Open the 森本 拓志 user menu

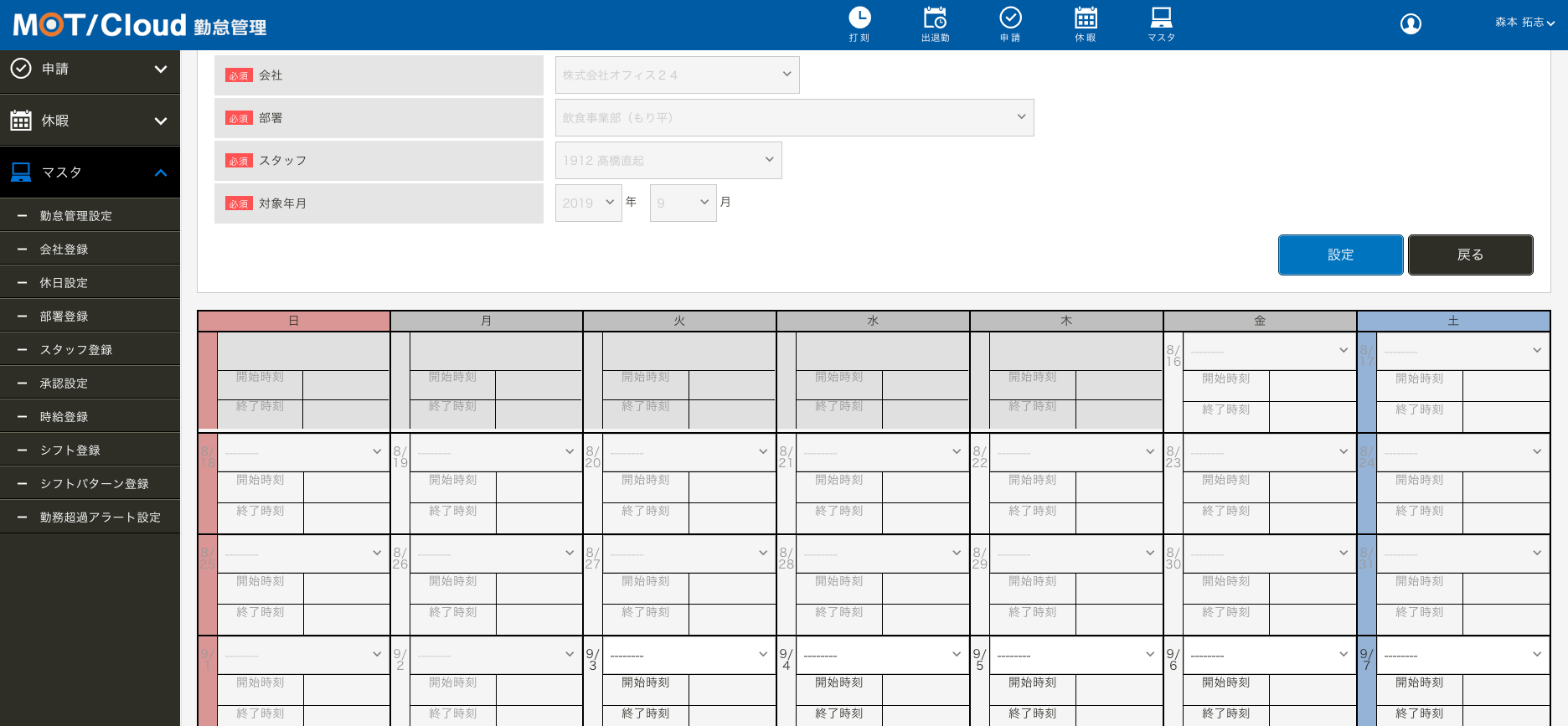pyautogui.click(x=1524, y=23)
